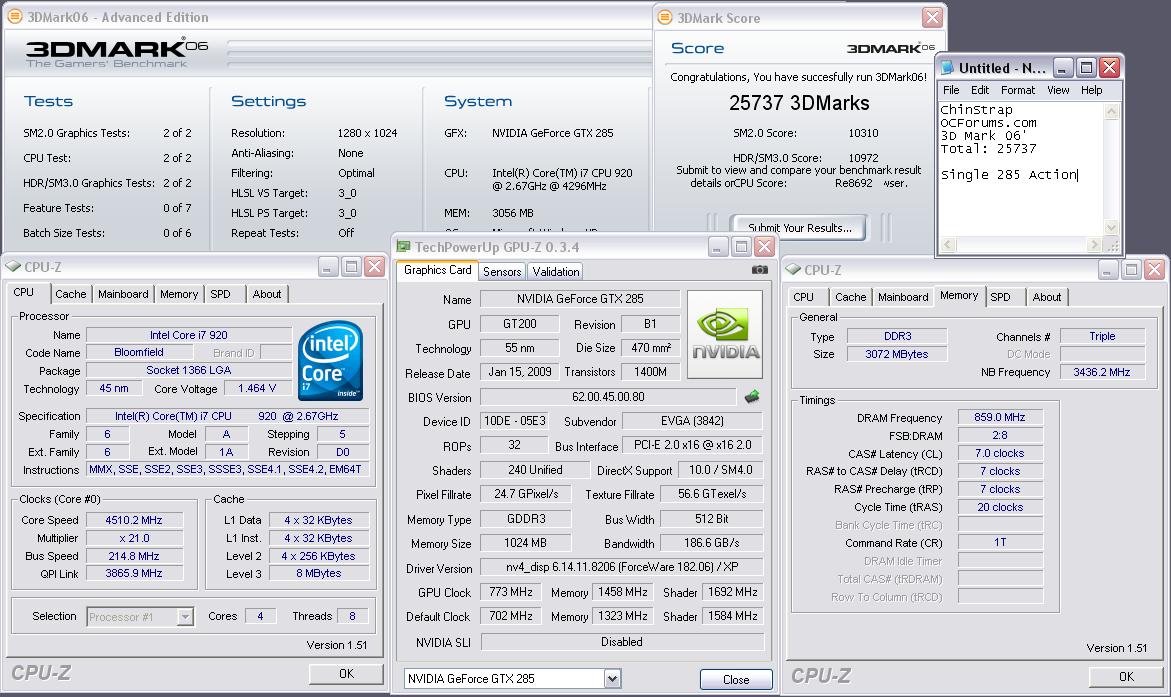
Task: Click the Bus Speed value 214.8 MHz
Action: [134, 556]
